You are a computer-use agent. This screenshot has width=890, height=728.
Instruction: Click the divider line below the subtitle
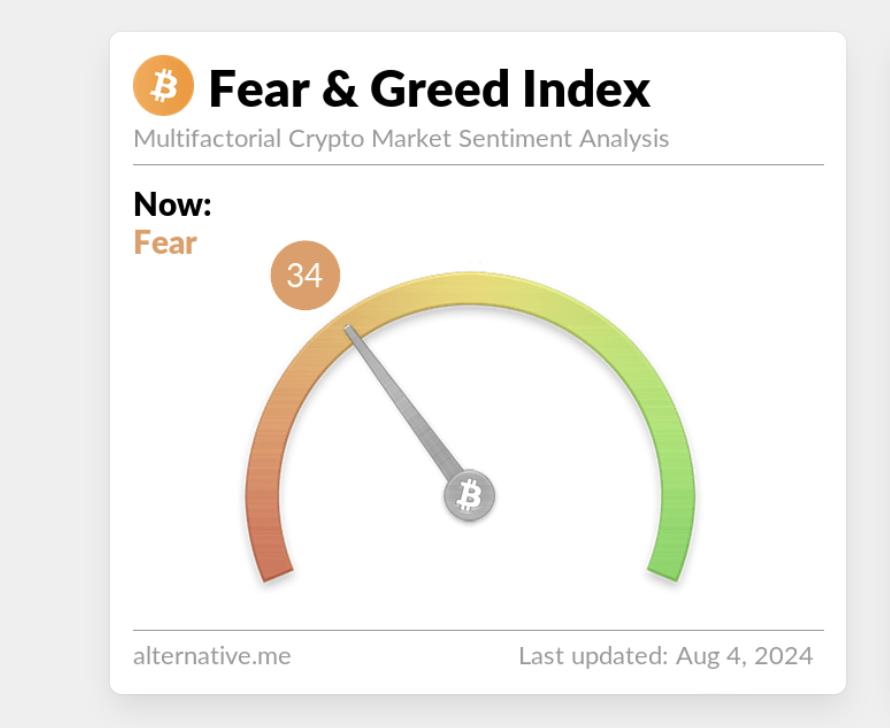(478, 165)
